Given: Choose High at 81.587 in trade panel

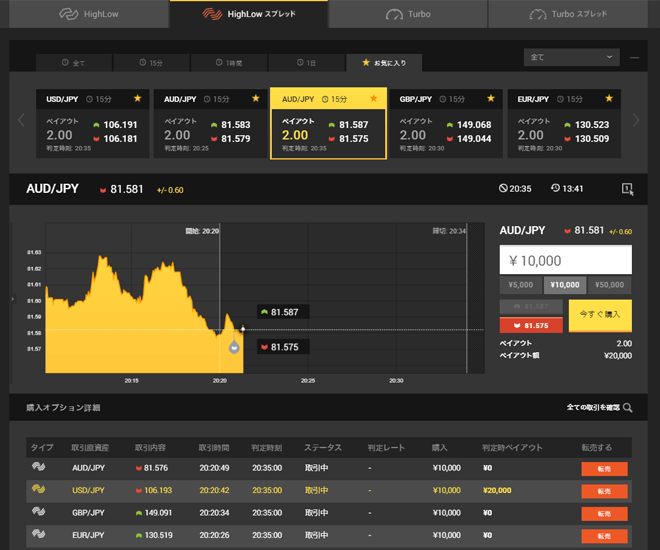Looking at the screenshot, I should click(x=531, y=306).
